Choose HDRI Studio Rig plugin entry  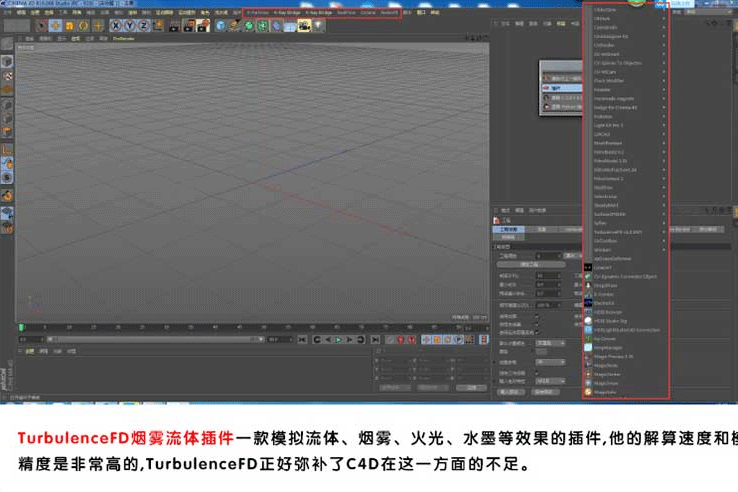[627, 321]
